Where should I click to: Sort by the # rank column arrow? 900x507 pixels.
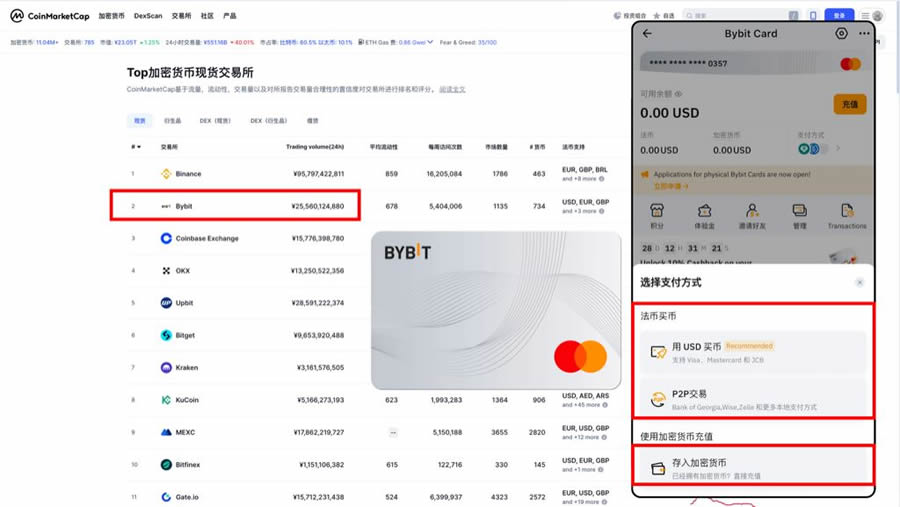[x=138, y=147]
